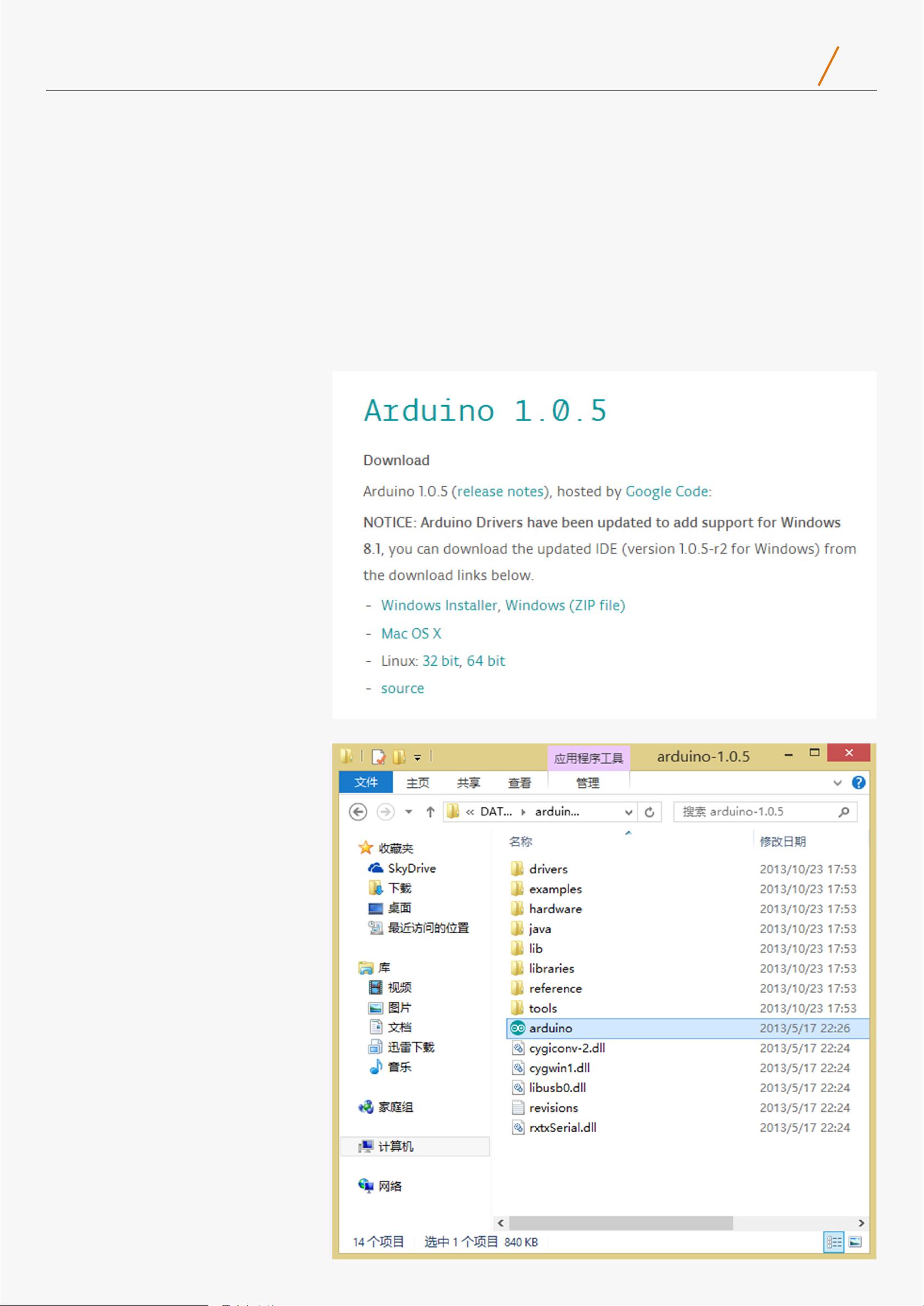Open the 视频 library
The height and width of the screenshot is (1306, 924).
tap(399, 987)
